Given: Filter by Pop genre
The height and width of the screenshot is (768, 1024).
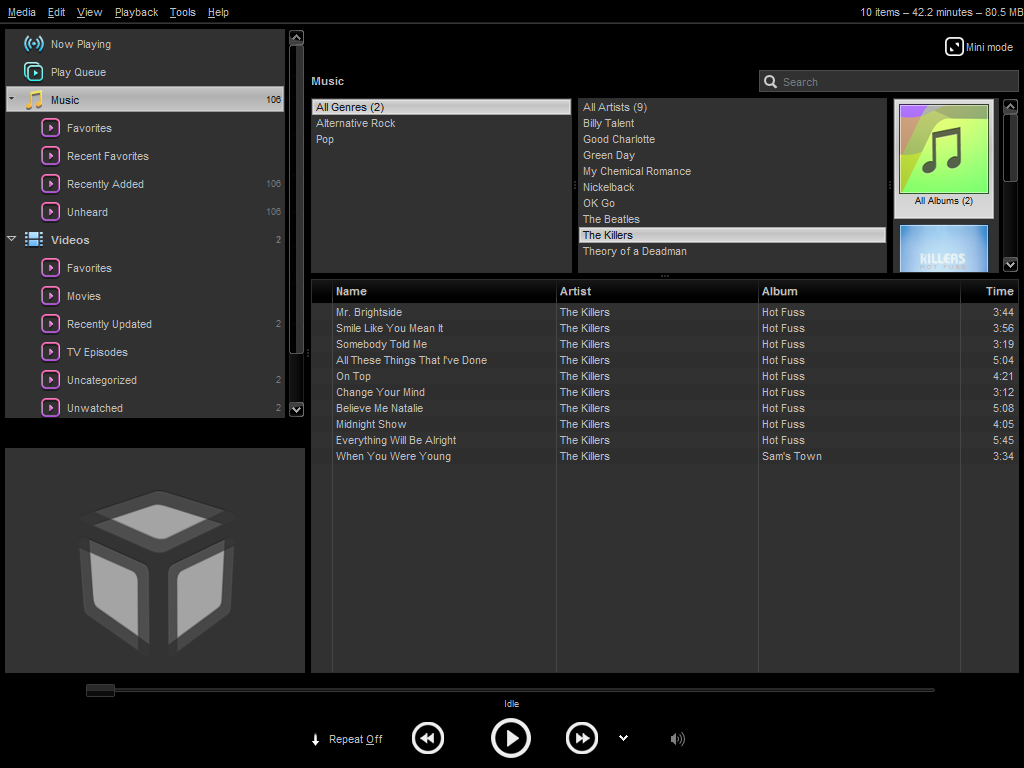Looking at the screenshot, I should coord(441,139).
